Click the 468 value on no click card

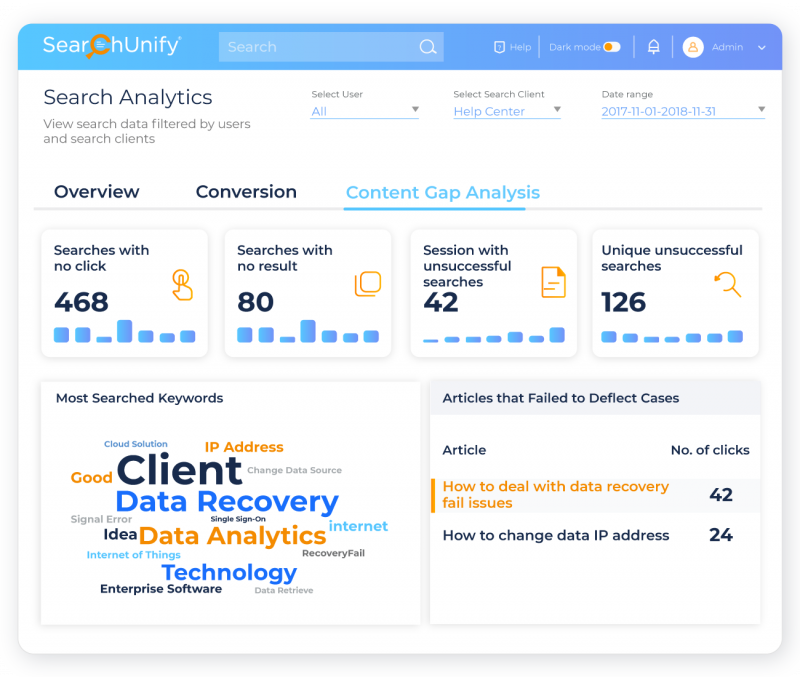pyautogui.click(x=81, y=302)
